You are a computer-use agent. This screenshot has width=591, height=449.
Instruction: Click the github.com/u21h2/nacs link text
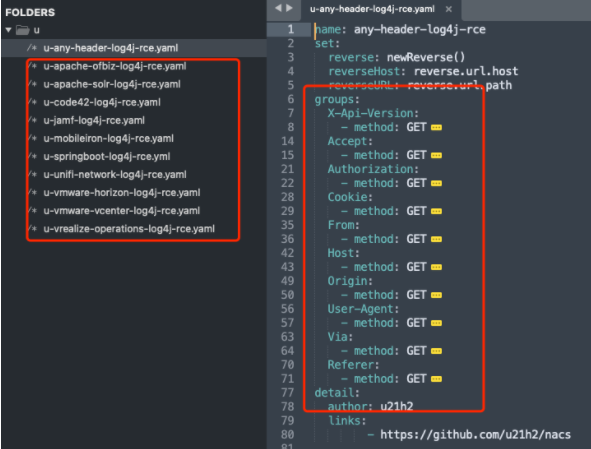475,435
